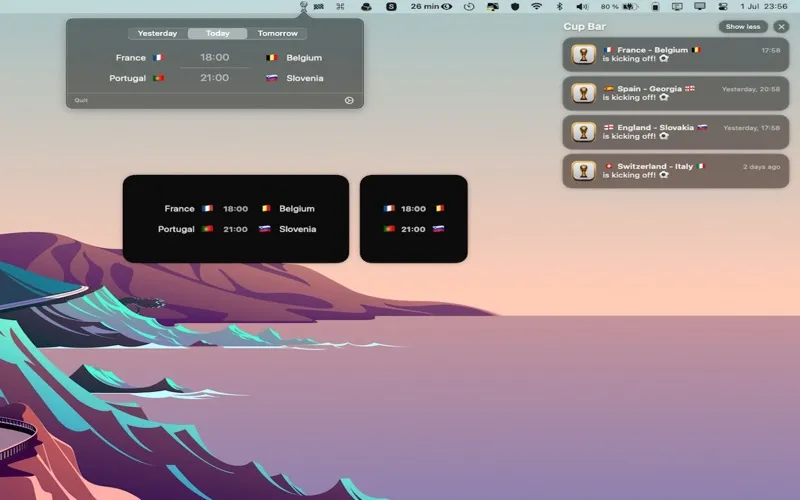Click Portugal in the wide desktop widget
The image size is (800, 500).
tap(176, 229)
